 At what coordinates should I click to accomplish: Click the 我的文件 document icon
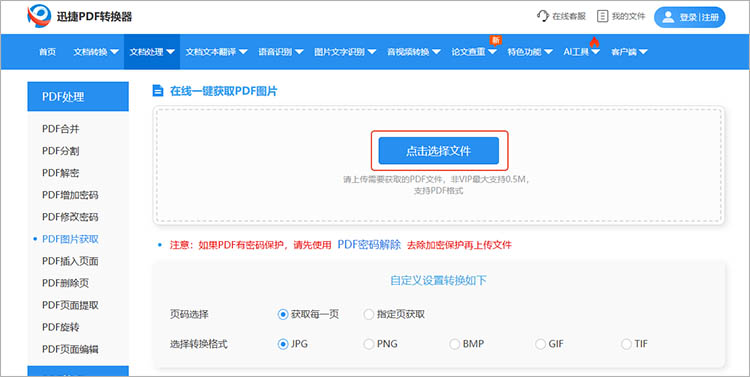point(602,16)
